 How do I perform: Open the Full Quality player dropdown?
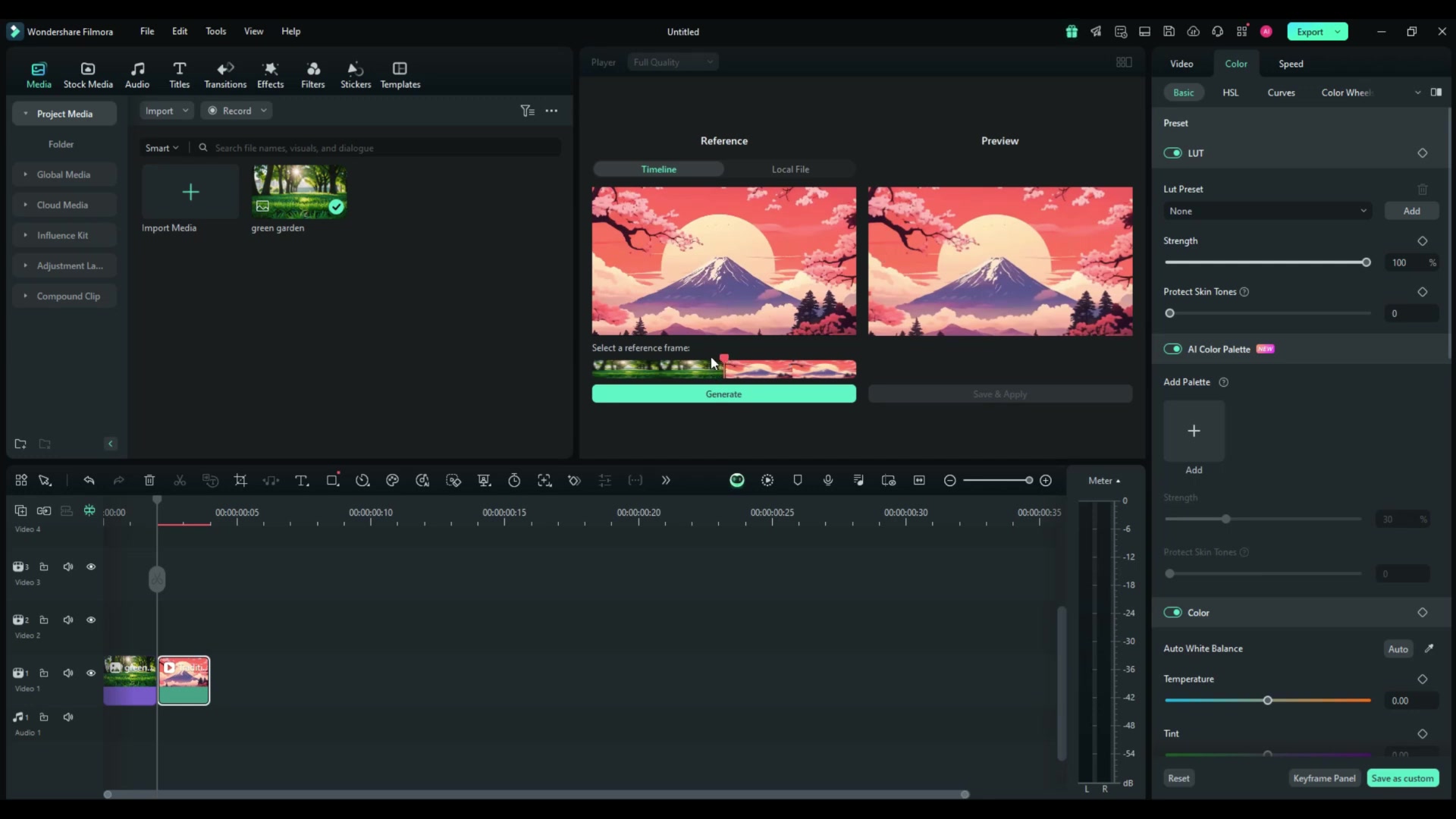[x=673, y=62]
